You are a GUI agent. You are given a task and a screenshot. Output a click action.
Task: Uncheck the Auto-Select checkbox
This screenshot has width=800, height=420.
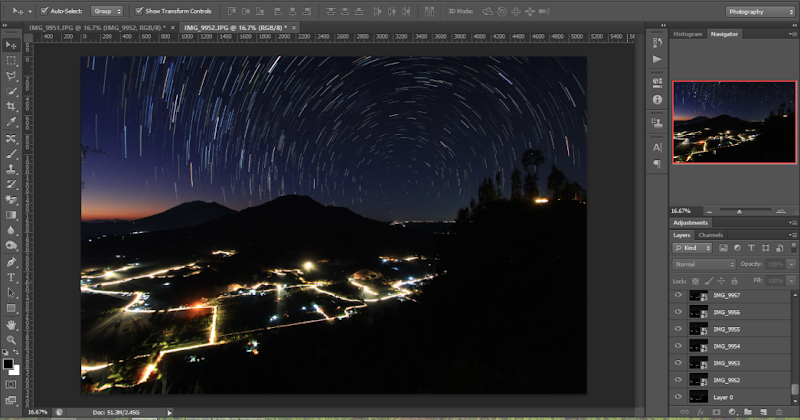click(44, 11)
